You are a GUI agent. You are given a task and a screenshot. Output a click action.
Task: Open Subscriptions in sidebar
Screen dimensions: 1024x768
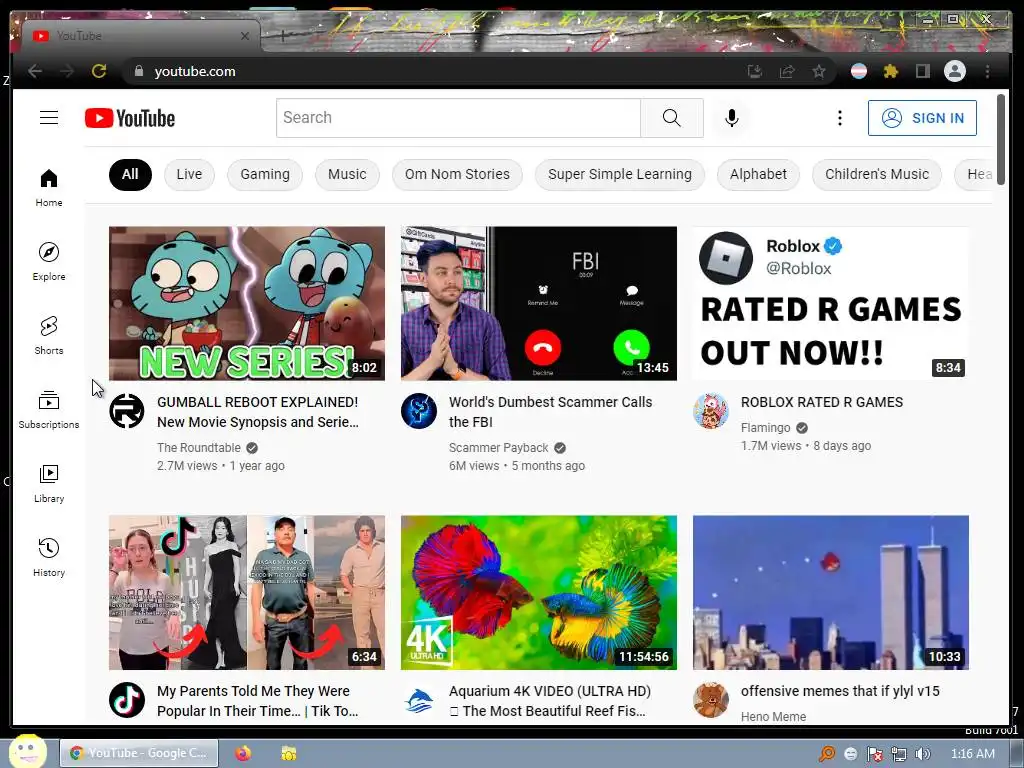click(x=49, y=409)
